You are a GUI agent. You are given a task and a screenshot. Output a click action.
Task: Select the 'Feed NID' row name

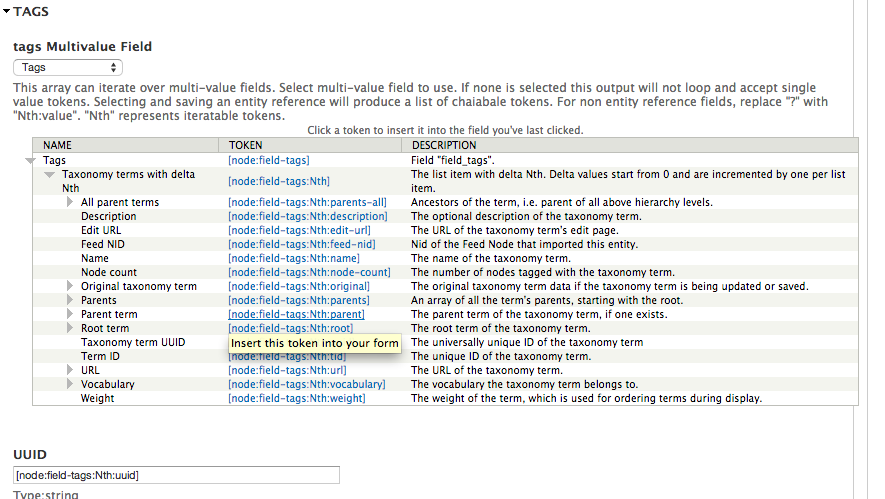click(x=103, y=244)
